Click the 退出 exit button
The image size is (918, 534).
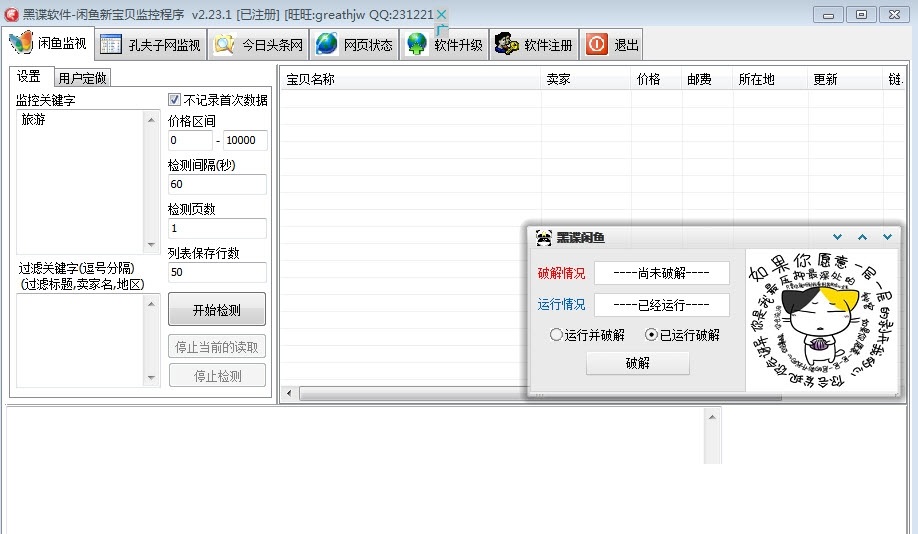(611, 44)
